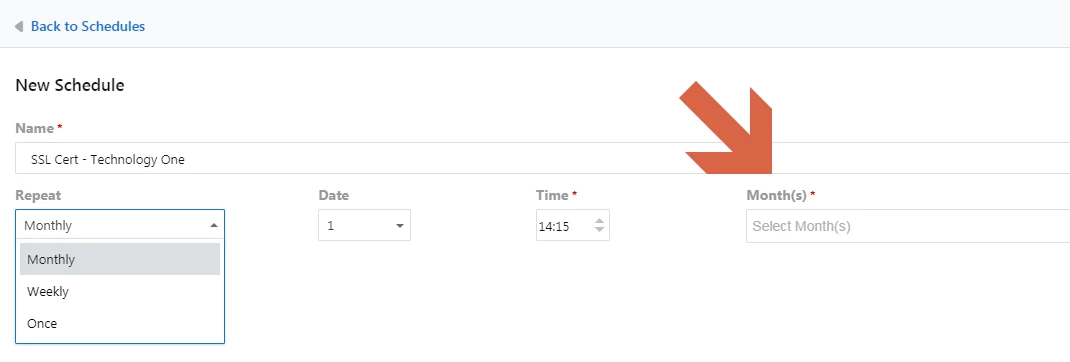Click the Name field containing SSL Cert

pos(543,158)
